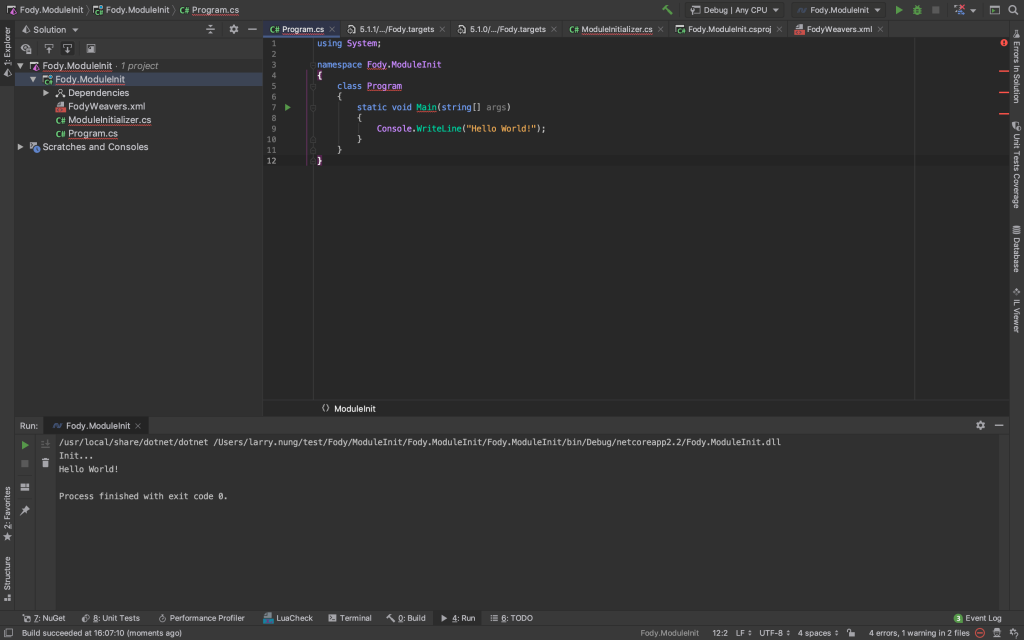Screen dimensions: 1024x640
Task: Hide the Run tool window
Action: (x=999, y=425)
